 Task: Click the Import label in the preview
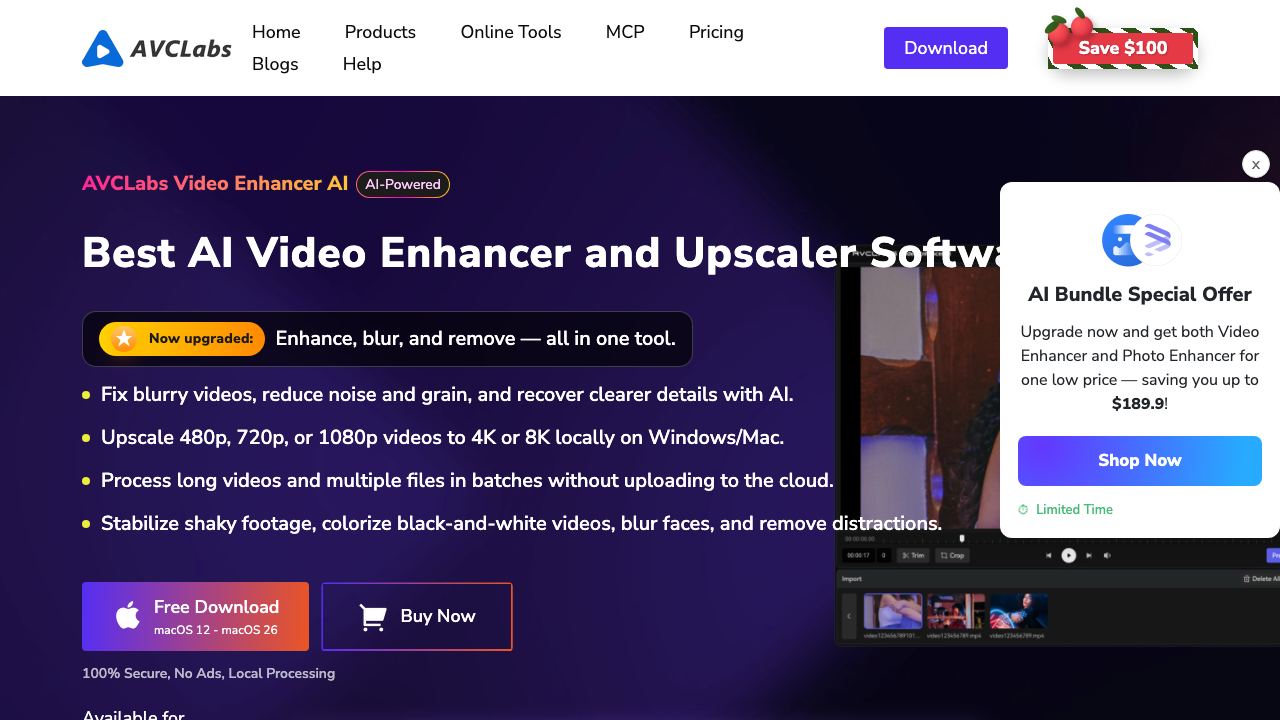(851, 579)
